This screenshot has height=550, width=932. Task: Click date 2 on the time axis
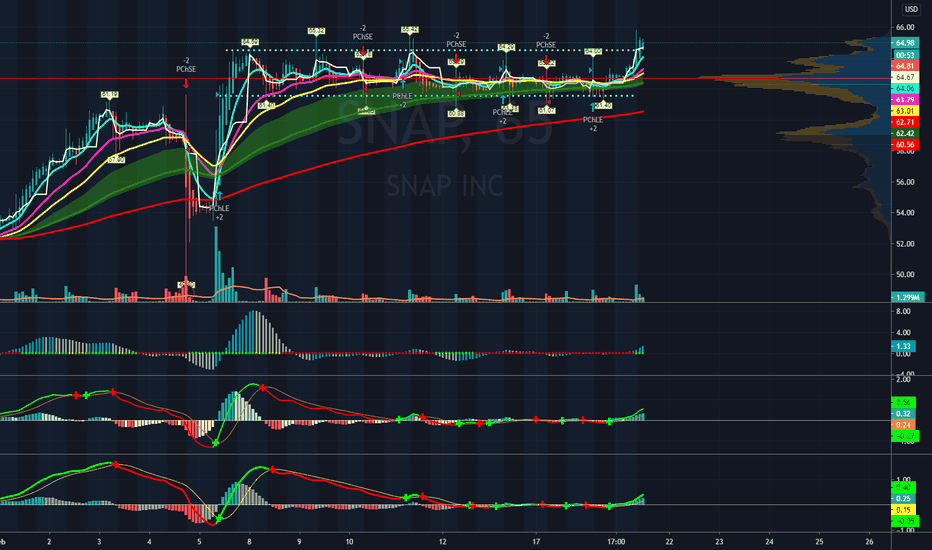[49, 542]
